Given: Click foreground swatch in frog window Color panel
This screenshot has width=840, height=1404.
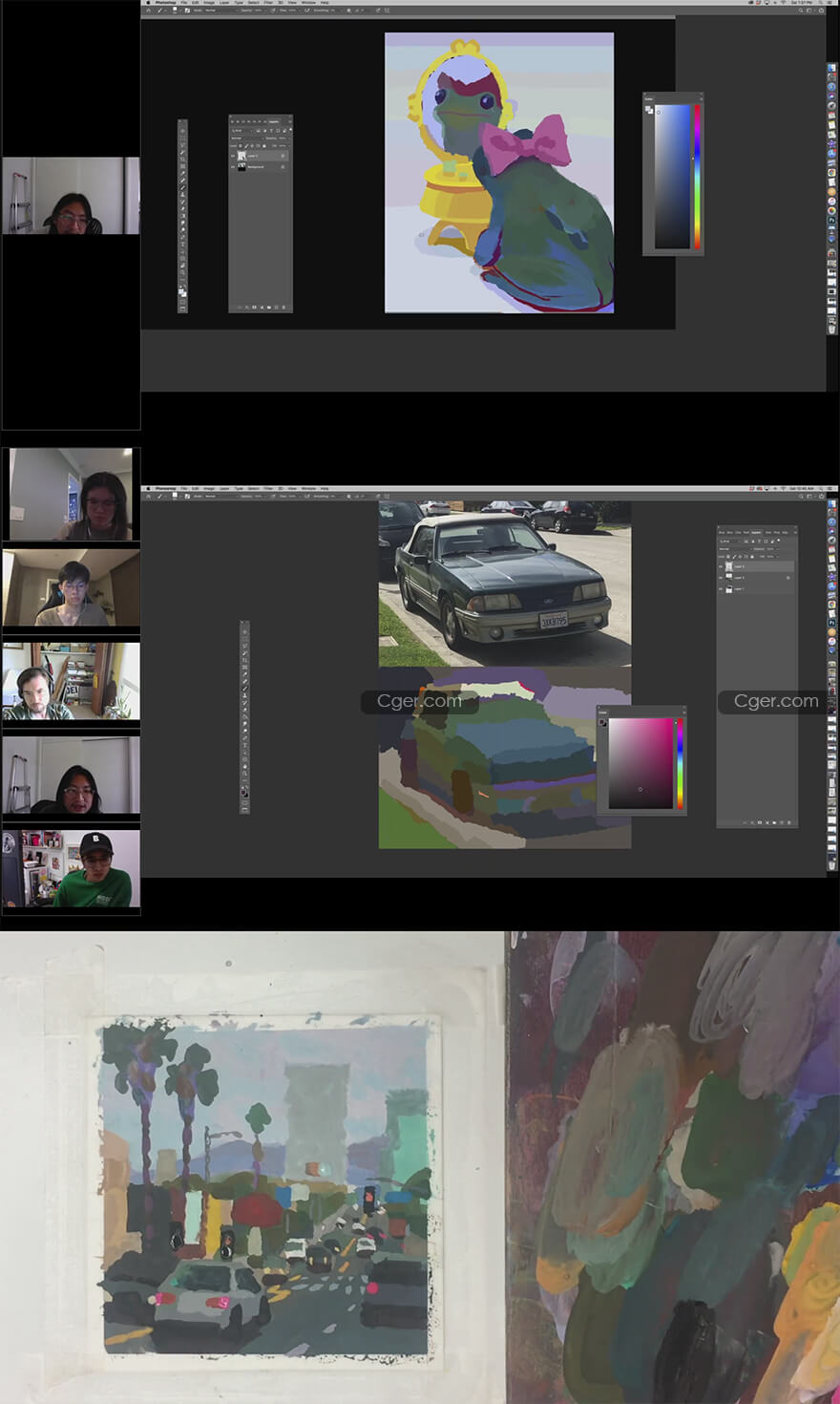Looking at the screenshot, I should pyautogui.click(x=648, y=108).
